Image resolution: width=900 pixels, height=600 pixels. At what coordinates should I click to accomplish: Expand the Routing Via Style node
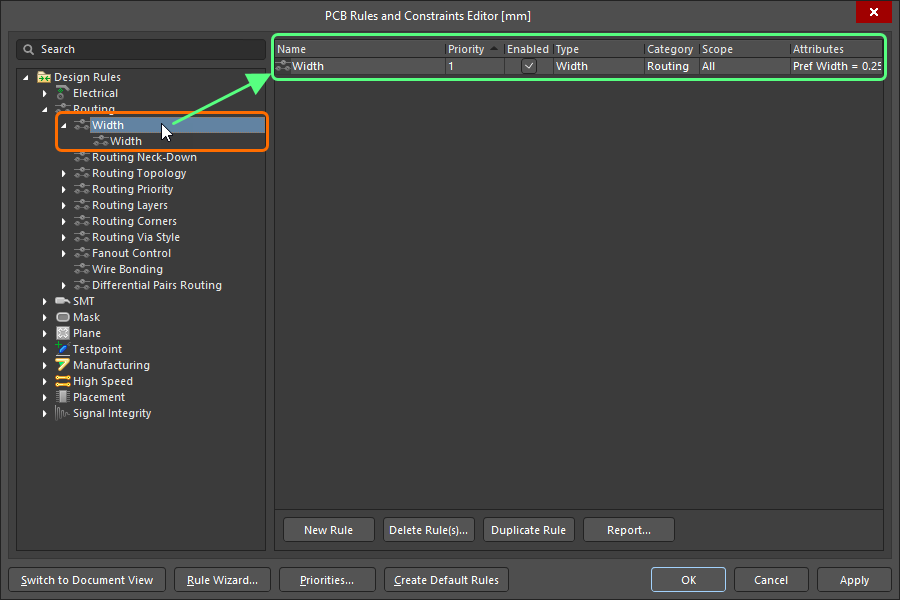point(64,237)
